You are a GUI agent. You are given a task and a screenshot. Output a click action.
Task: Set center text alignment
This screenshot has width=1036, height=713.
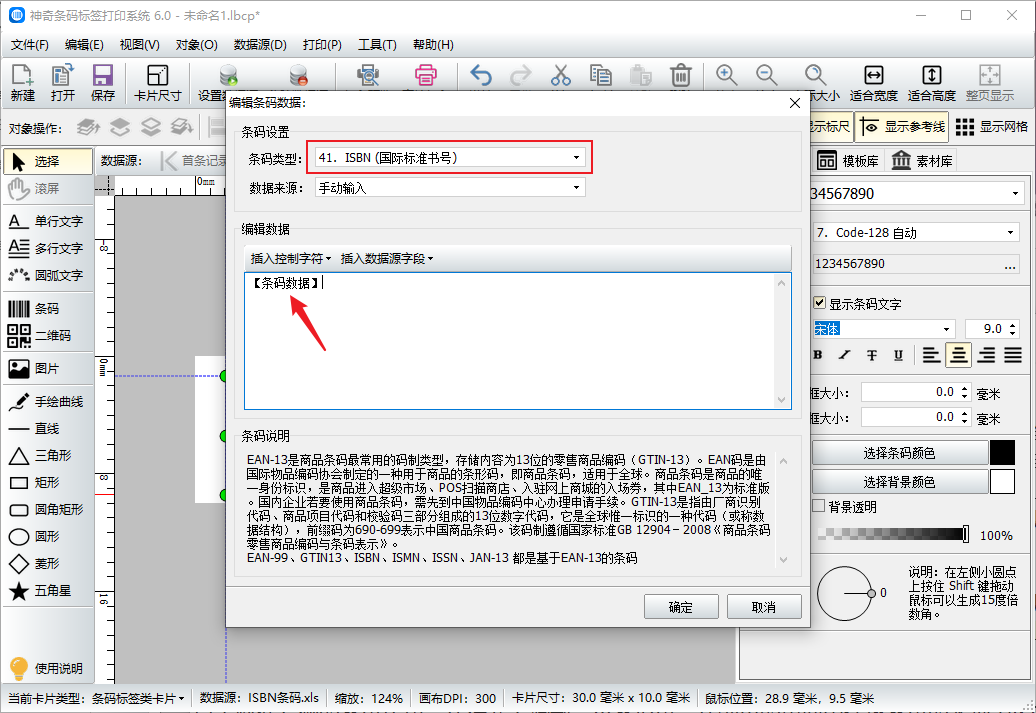point(958,355)
